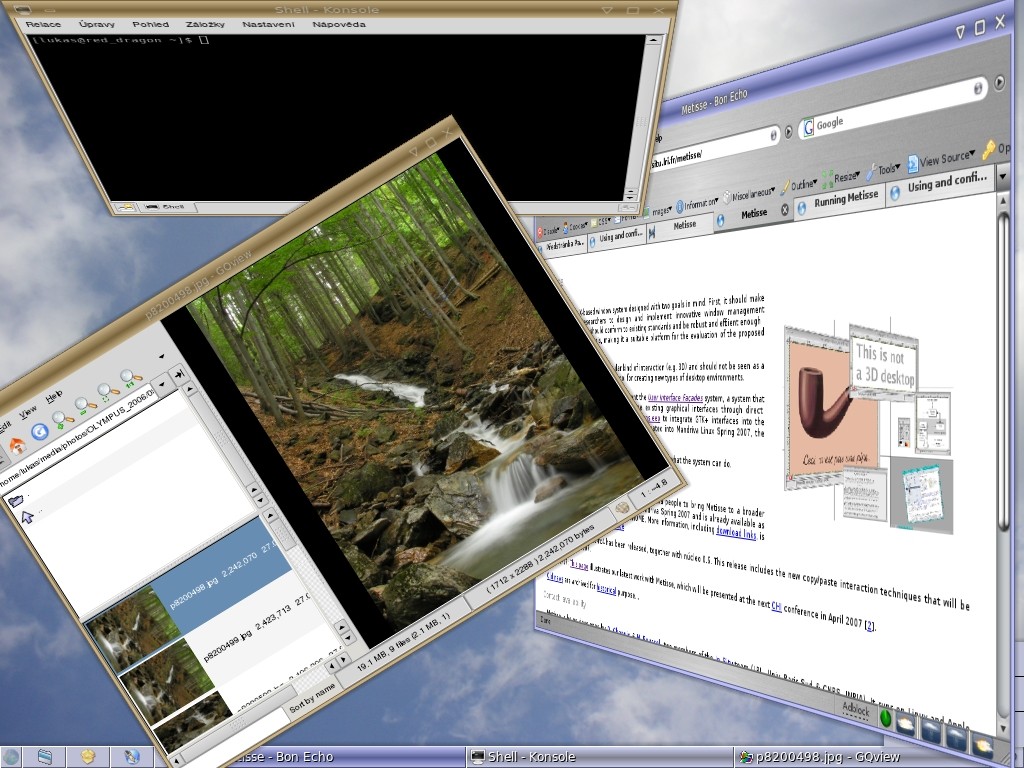1024x768 pixels.
Task: Click the 'download links' hyperlink on the page
Action: 736,532
